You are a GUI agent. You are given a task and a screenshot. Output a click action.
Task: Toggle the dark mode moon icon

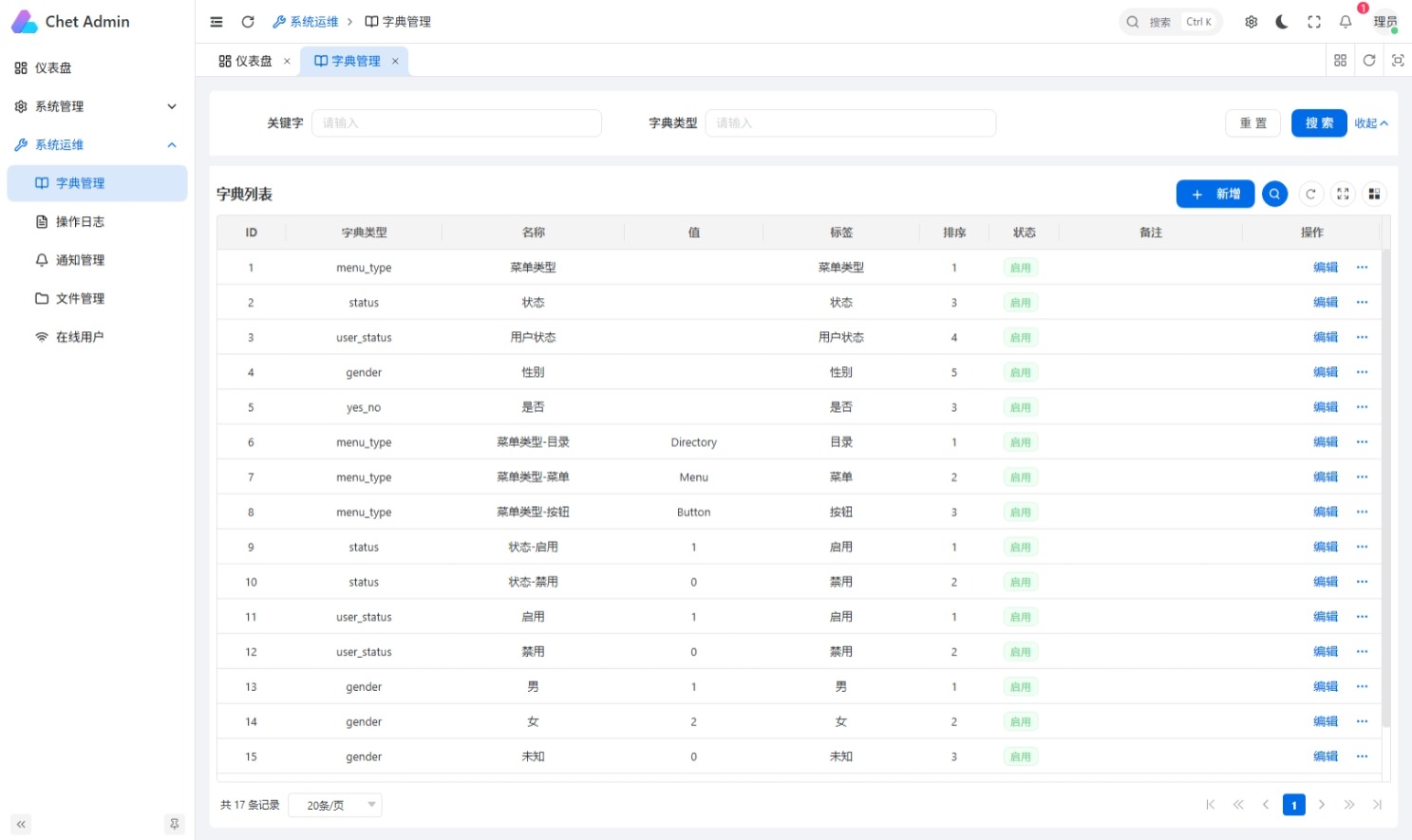point(1282,22)
